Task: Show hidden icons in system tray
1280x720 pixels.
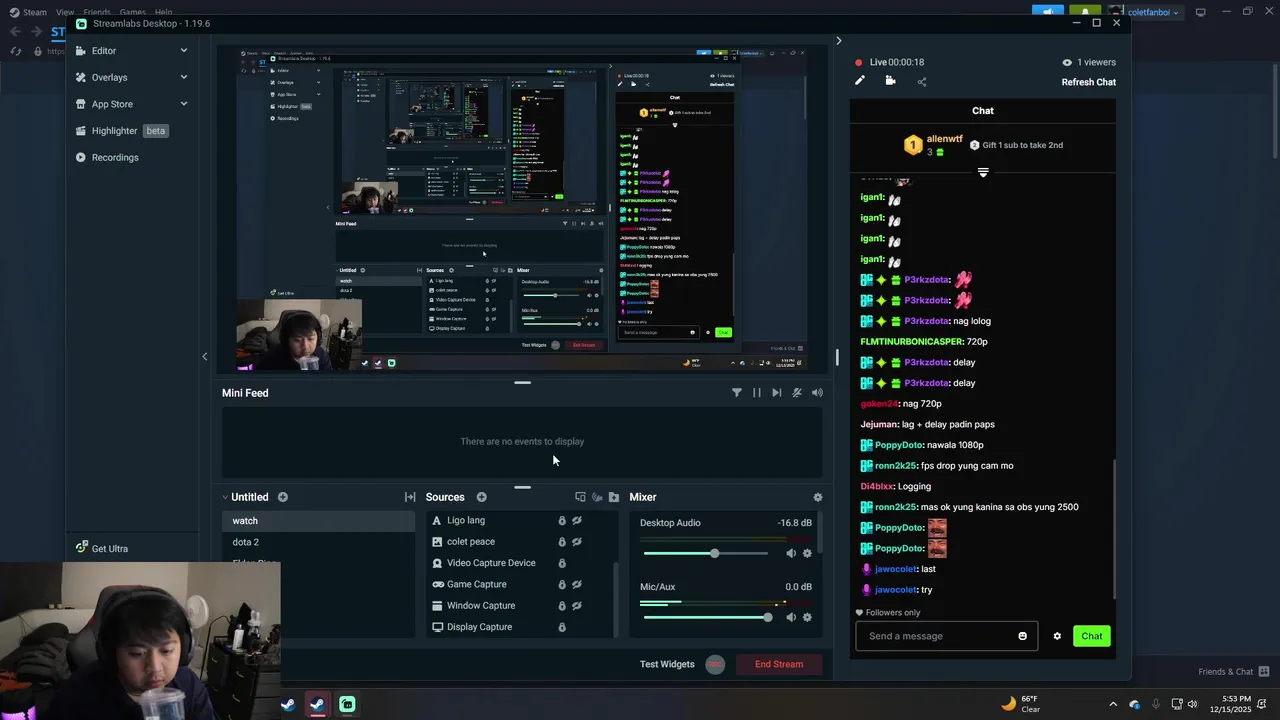Action: click(1113, 704)
